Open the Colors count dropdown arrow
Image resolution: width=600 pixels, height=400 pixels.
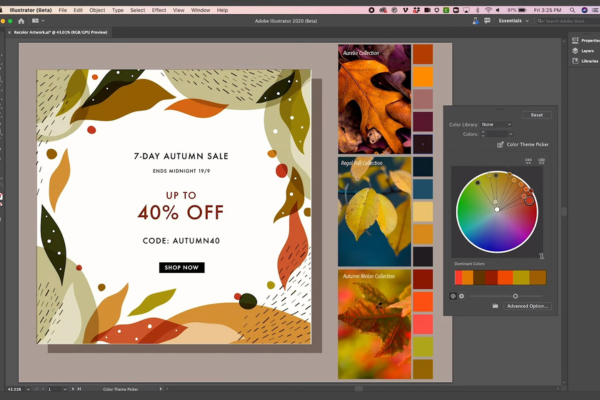pos(510,134)
